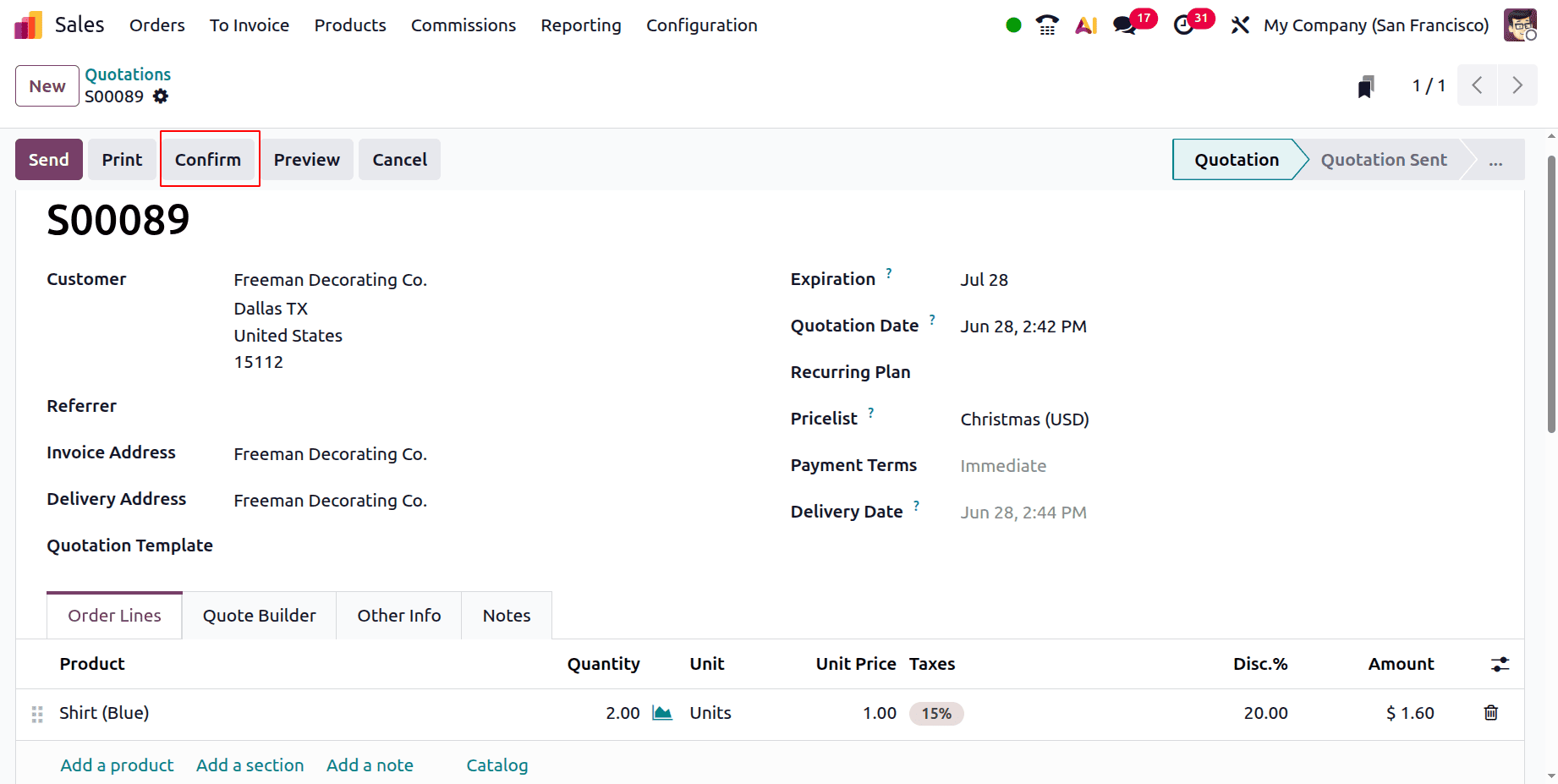Click Add a product link
Image resolution: width=1558 pixels, height=784 pixels.
point(117,765)
